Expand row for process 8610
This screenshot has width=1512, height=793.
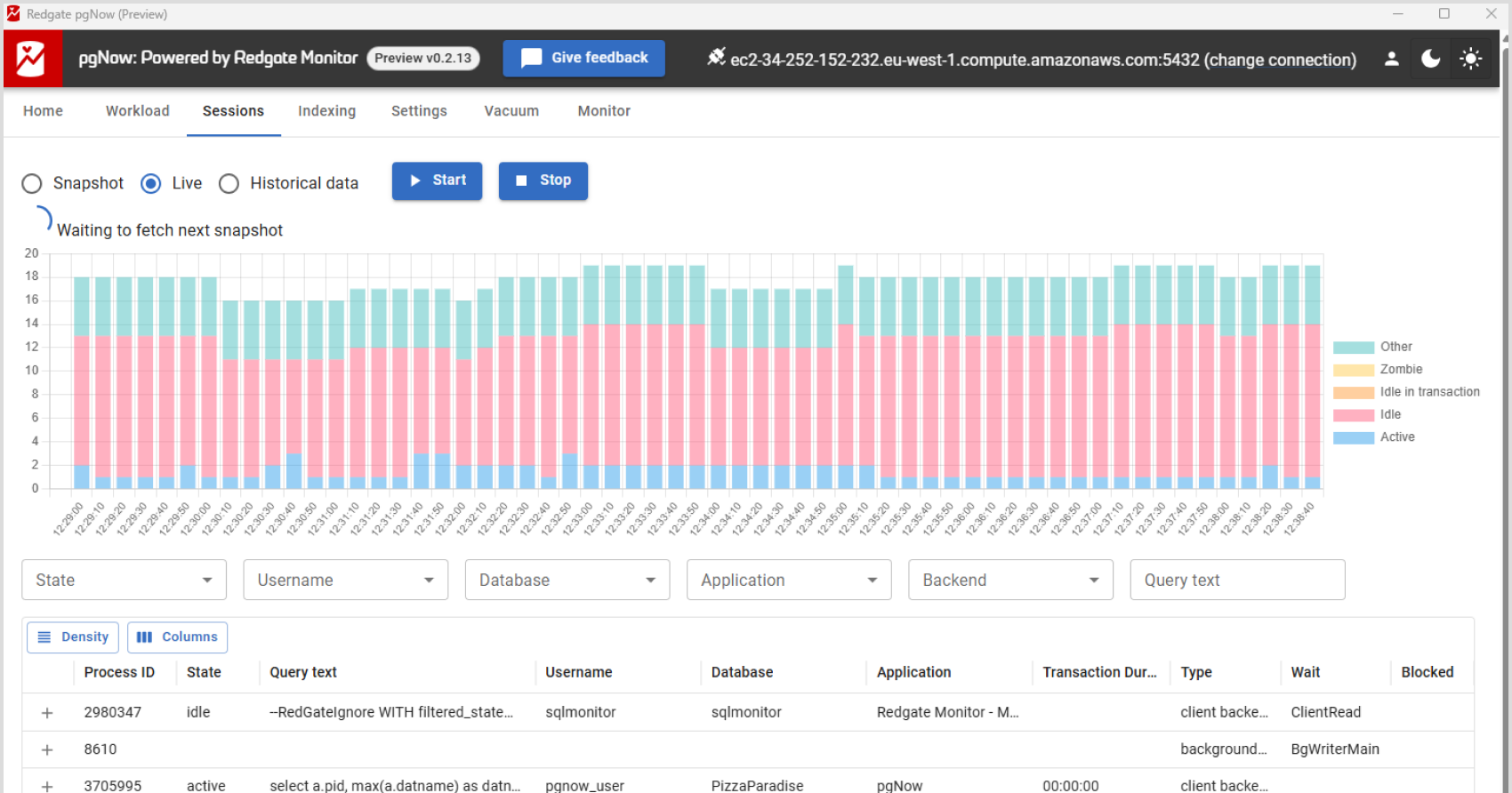click(47, 750)
